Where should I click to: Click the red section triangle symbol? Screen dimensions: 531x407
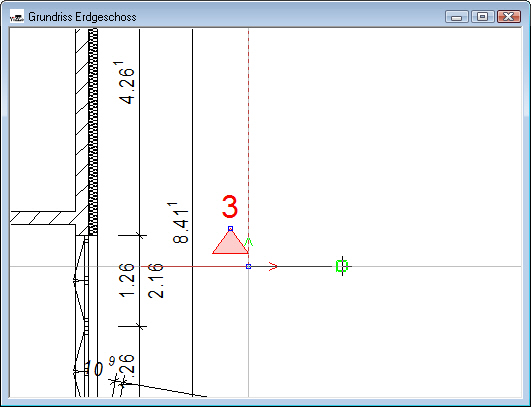(x=230, y=242)
